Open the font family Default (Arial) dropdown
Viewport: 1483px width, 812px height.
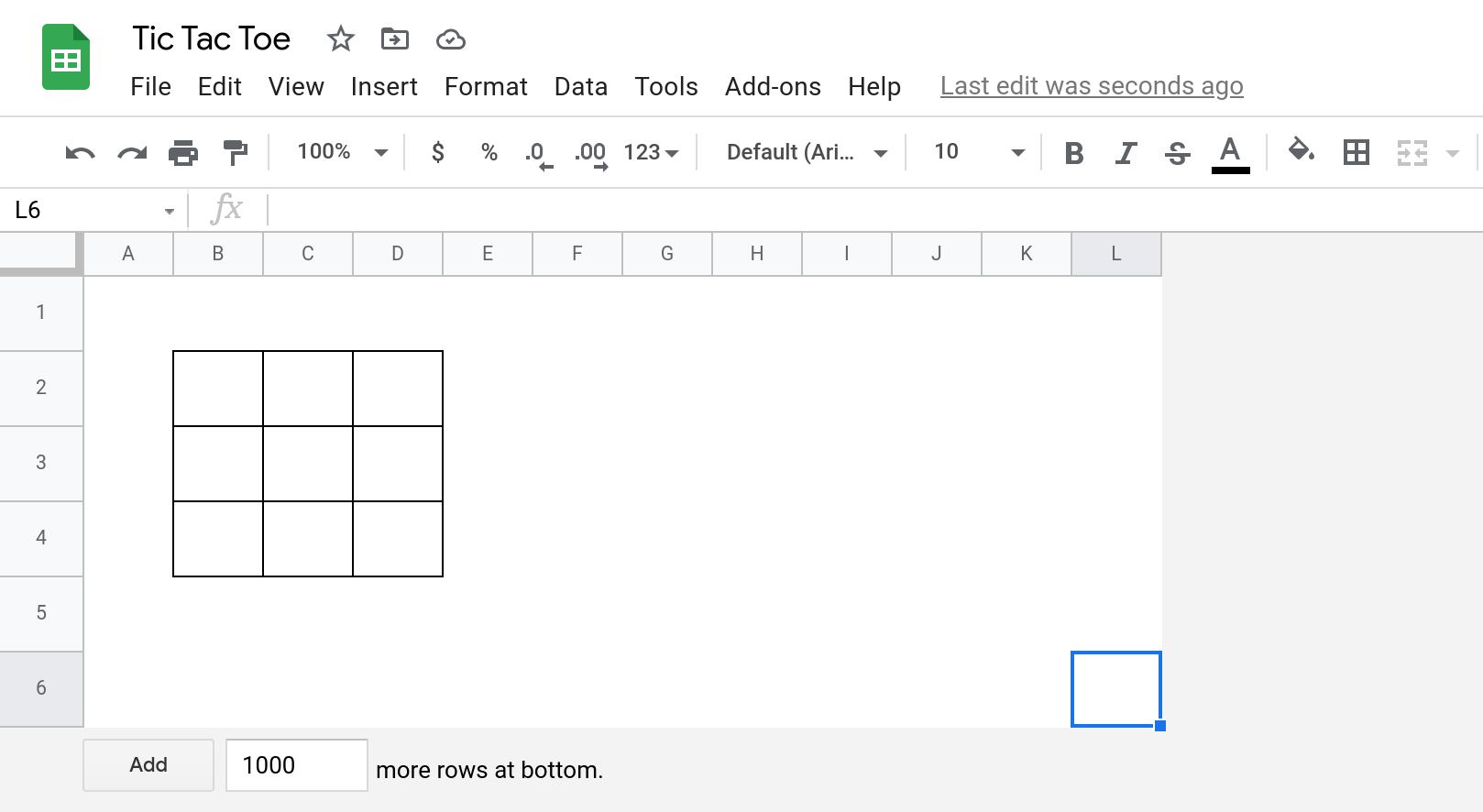click(807, 152)
